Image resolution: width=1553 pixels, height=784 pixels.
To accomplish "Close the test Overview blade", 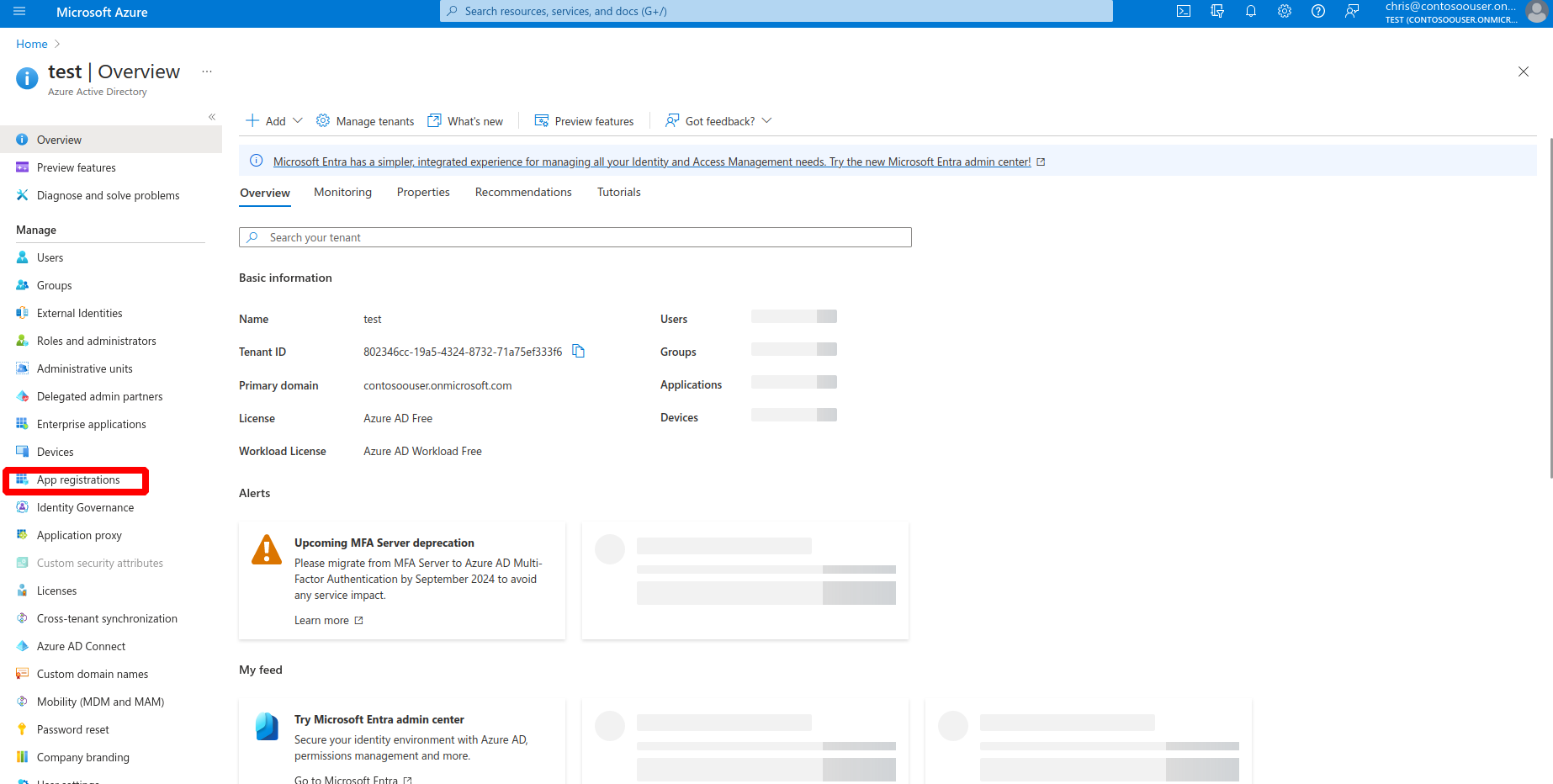I will (x=1524, y=72).
